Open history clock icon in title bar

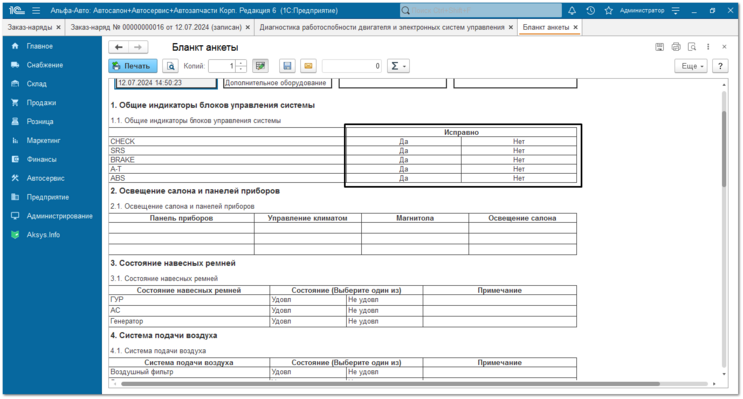click(590, 10)
